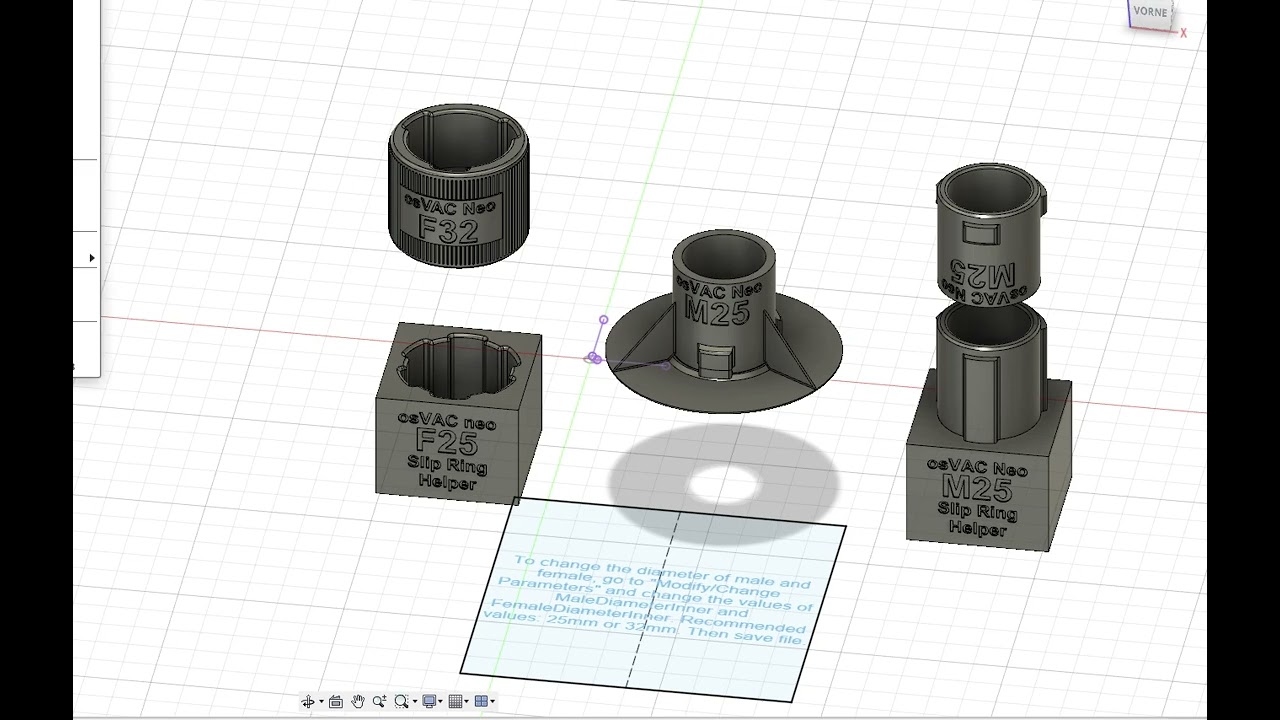Select the Orbit tool in navigation bar
The height and width of the screenshot is (720, 1280).
pyautogui.click(x=308, y=702)
